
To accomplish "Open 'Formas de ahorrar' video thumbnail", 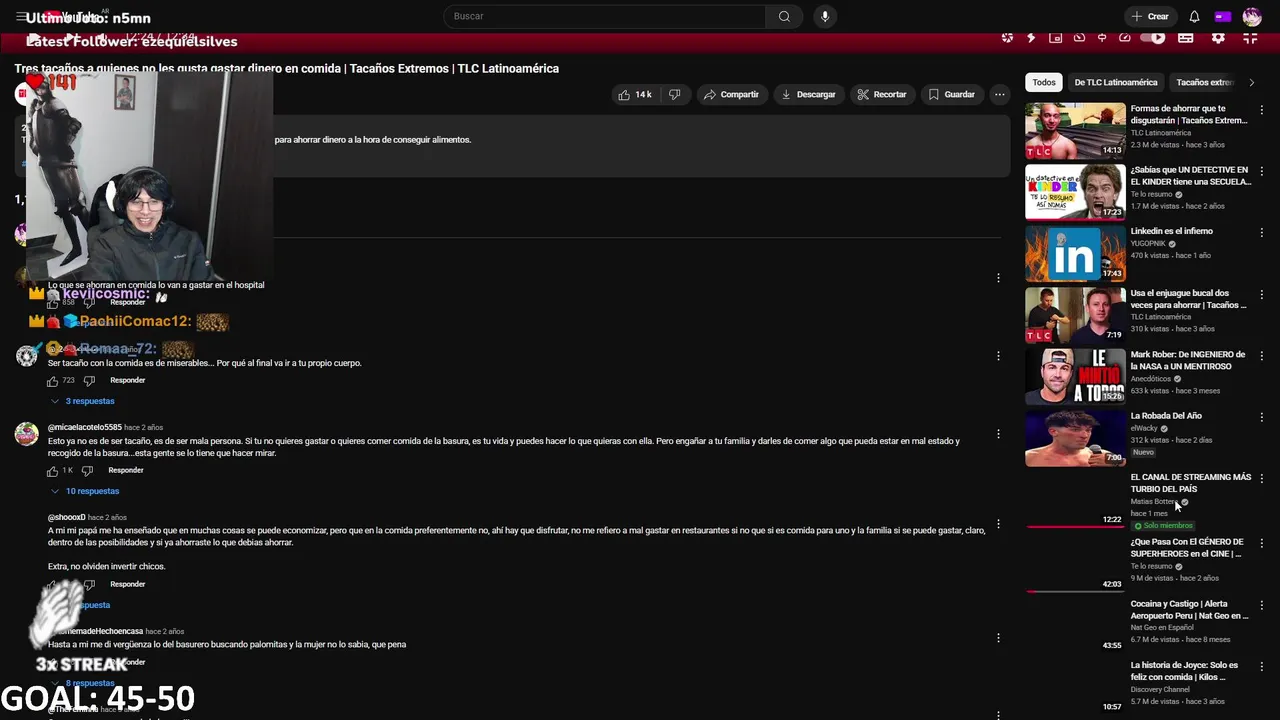I will 1075,130.
